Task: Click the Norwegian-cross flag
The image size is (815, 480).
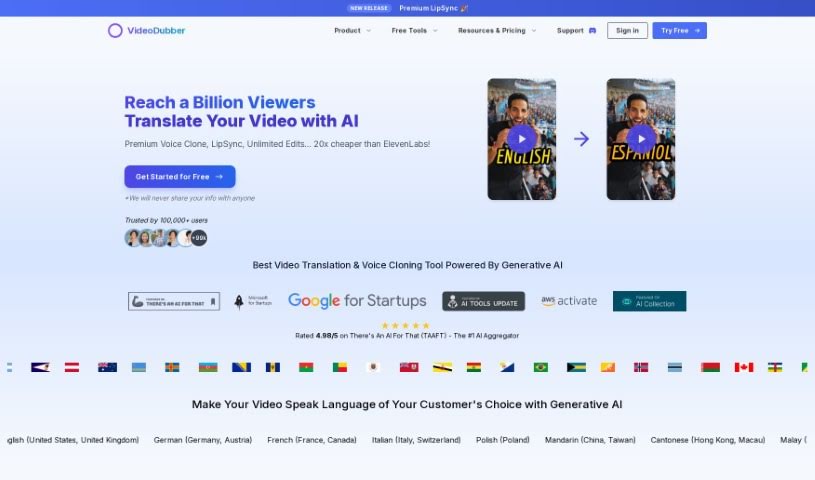Action: [641, 367]
